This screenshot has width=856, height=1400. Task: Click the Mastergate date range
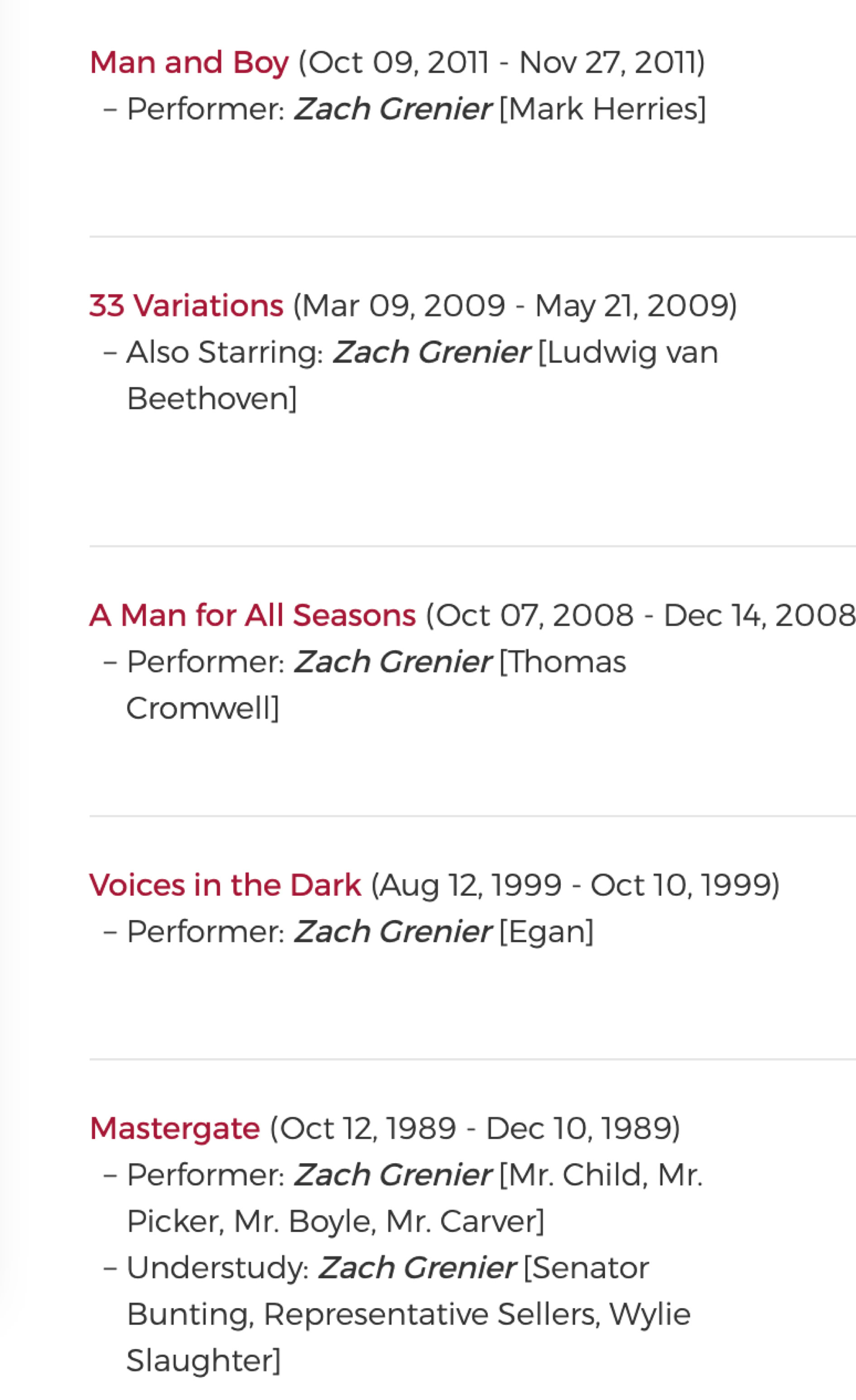tap(475, 1128)
